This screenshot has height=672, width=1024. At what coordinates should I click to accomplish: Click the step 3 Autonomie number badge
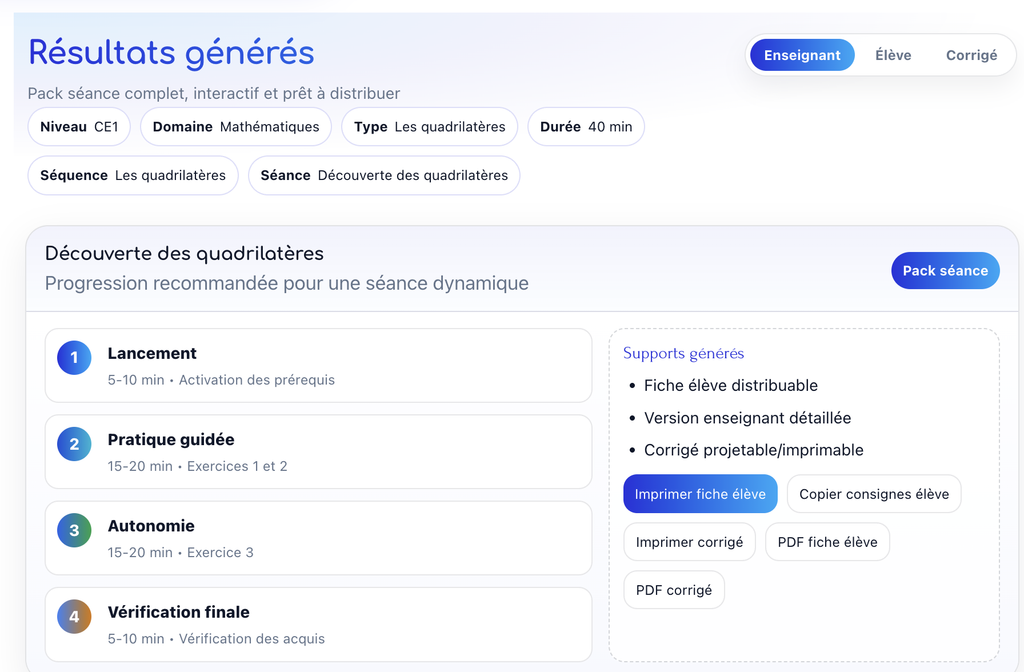(74, 530)
